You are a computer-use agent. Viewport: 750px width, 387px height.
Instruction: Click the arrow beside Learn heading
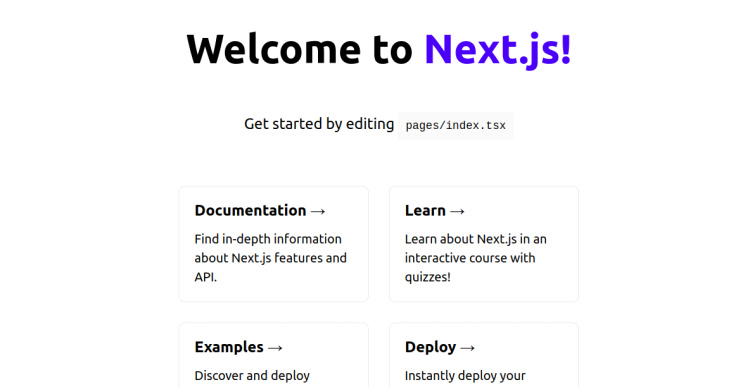(x=457, y=211)
